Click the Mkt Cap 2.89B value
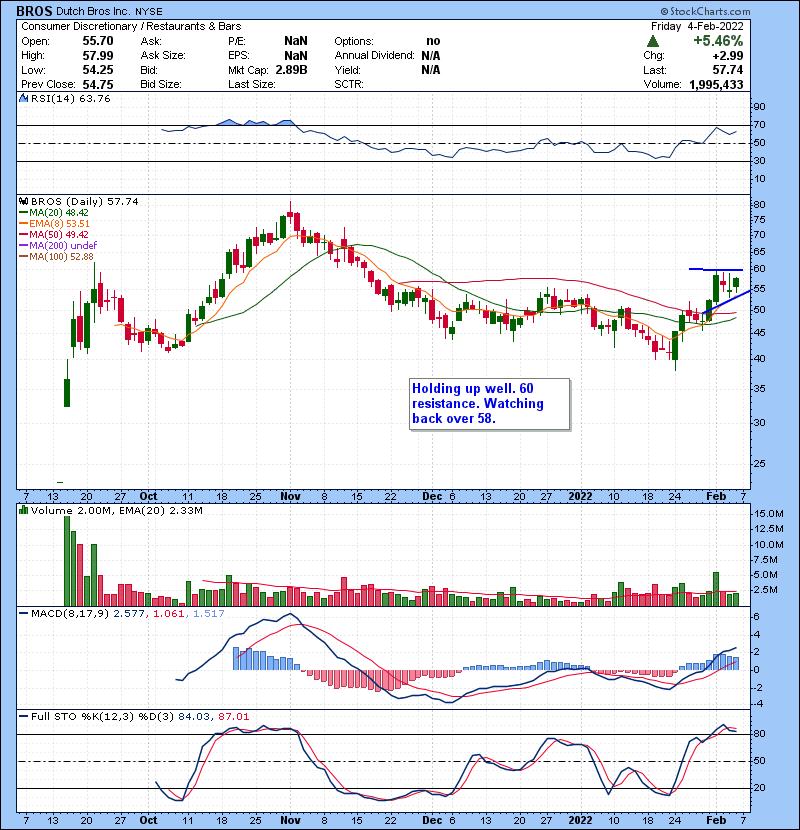 291,70
